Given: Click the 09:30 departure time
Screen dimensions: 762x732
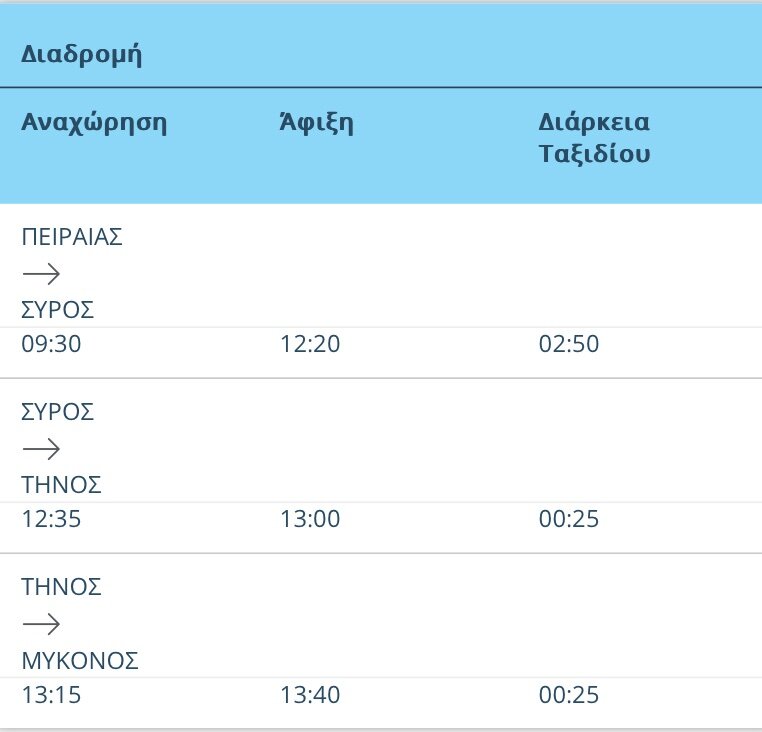Looking at the screenshot, I should 51,345.
